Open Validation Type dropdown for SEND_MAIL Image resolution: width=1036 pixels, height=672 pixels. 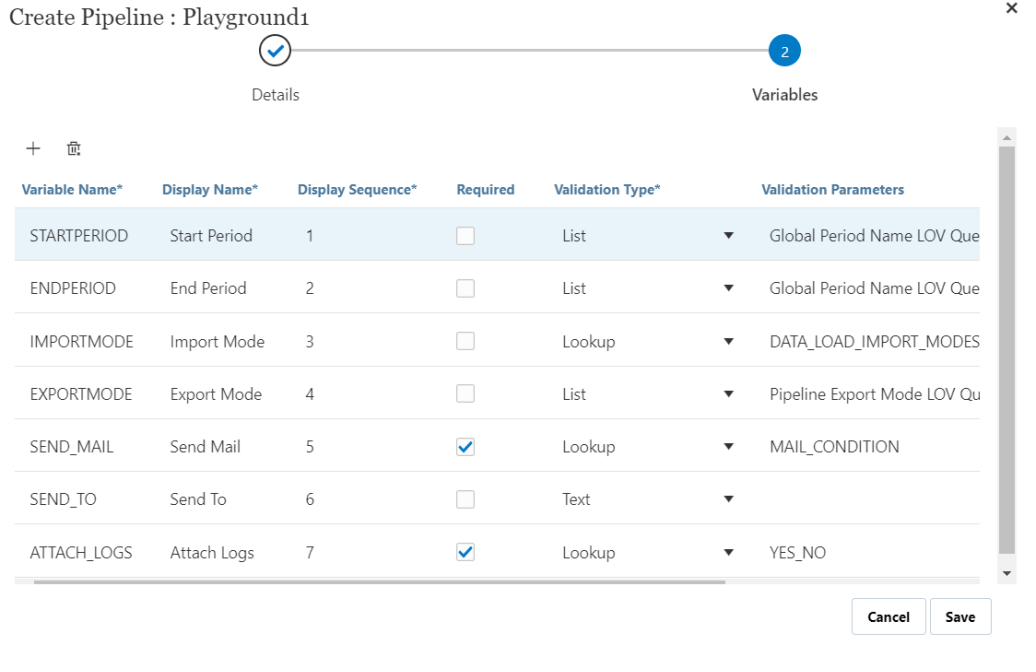click(728, 447)
